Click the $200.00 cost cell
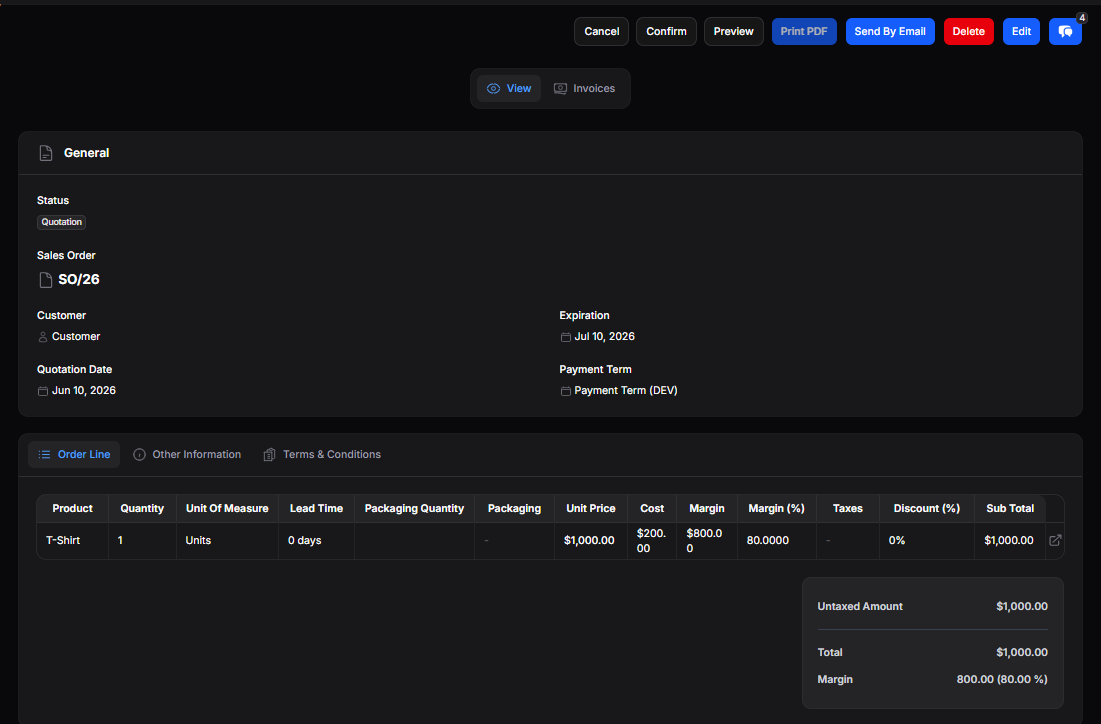Screen dimensions: 1101x724 coord(652,541)
